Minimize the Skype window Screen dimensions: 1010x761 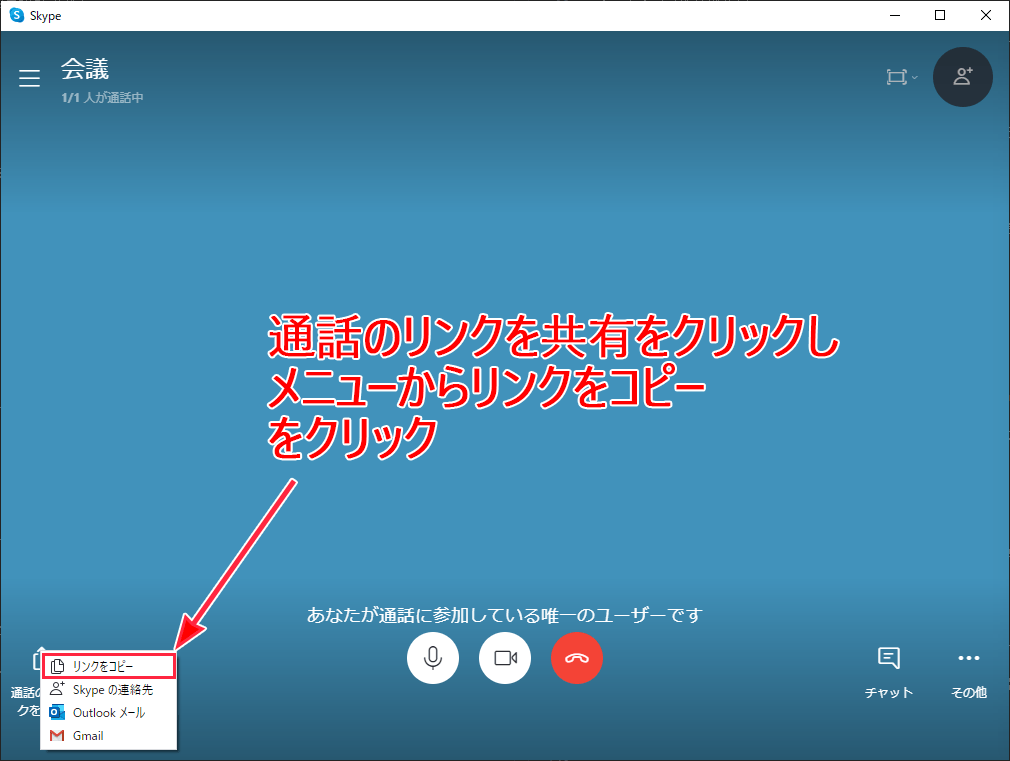[x=894, y=15]
